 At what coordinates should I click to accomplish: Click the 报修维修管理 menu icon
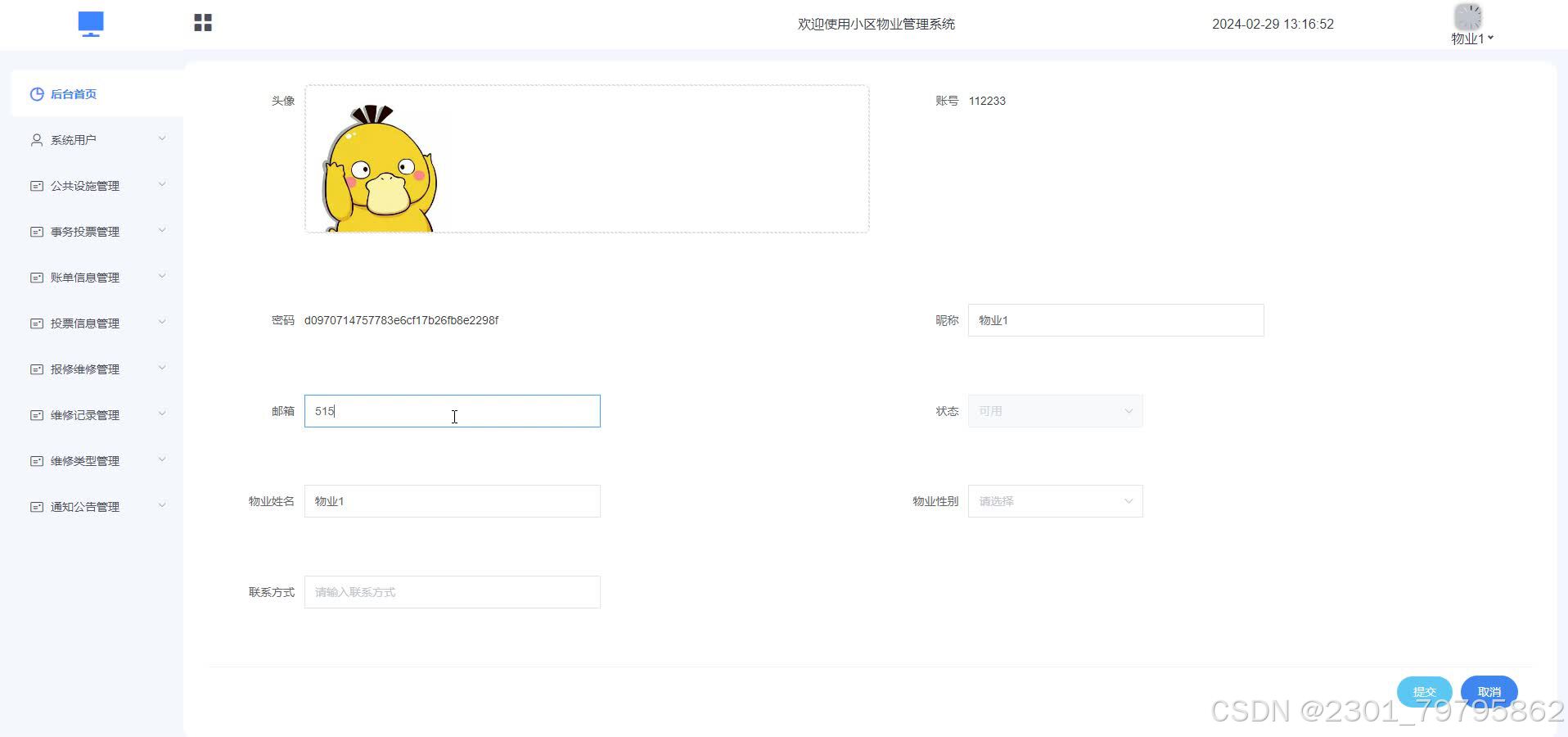coord(37,369)
